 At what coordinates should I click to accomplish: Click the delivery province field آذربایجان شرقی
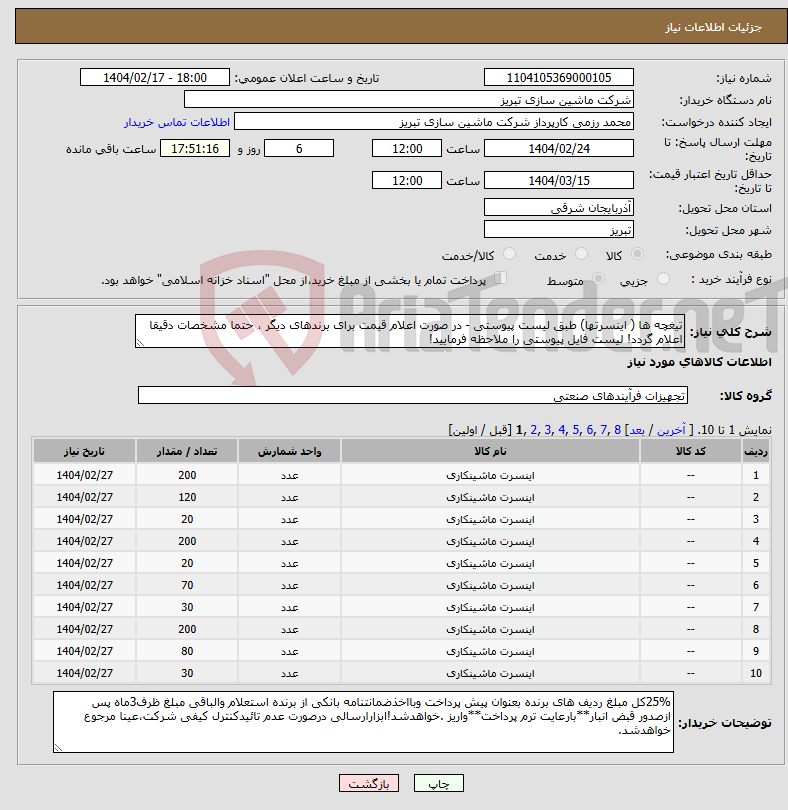coord(559,208)
